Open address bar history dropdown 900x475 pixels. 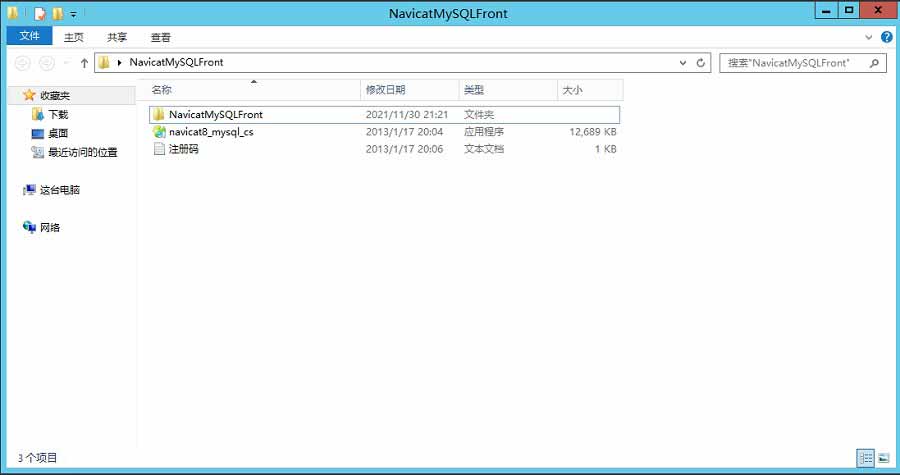683,63
